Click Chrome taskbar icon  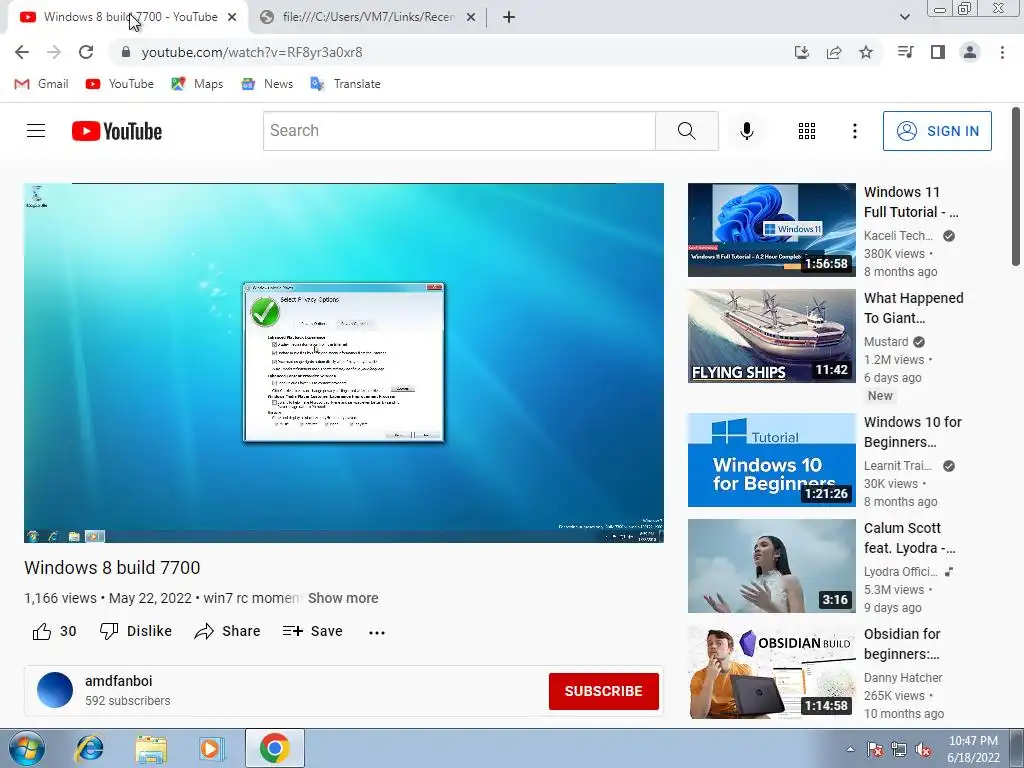[x=274, y=748]
